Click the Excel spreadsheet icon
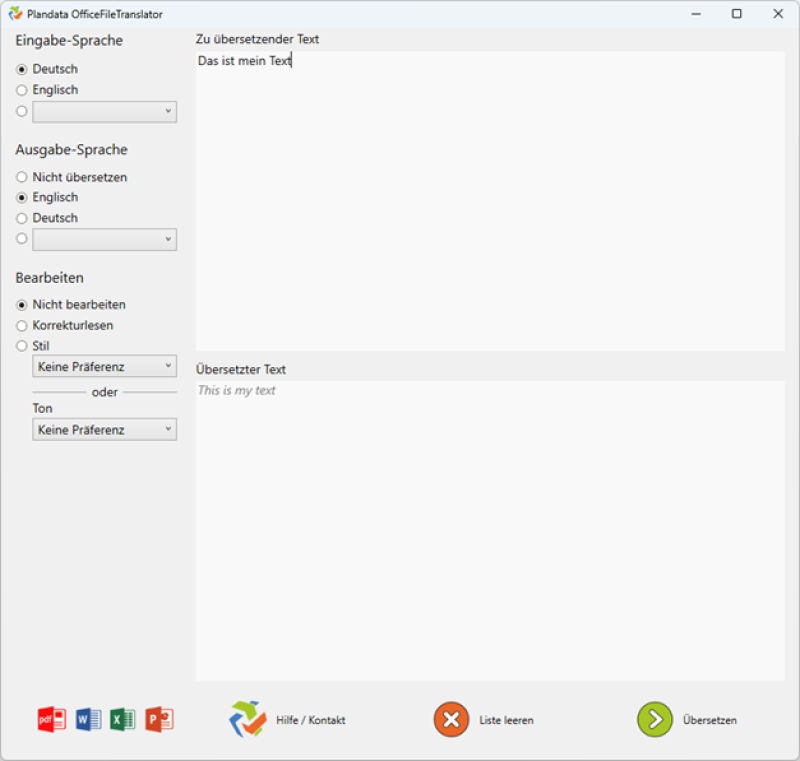The image size is (800, 761). pos(123,719)
